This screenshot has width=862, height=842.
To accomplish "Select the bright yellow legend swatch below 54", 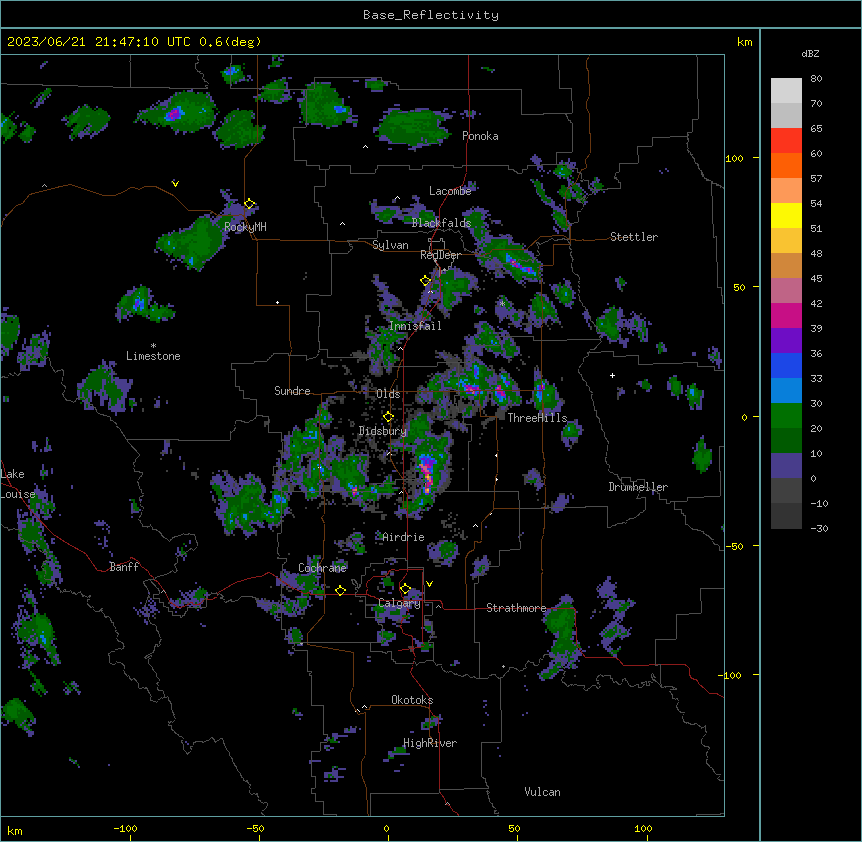I will [x=786, y=215].
